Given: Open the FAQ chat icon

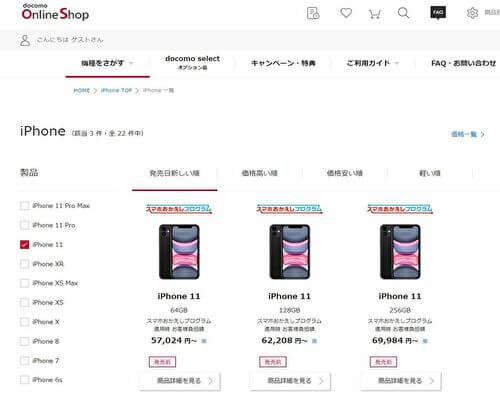Looking at the screenshot, I should tap(438, 13).
